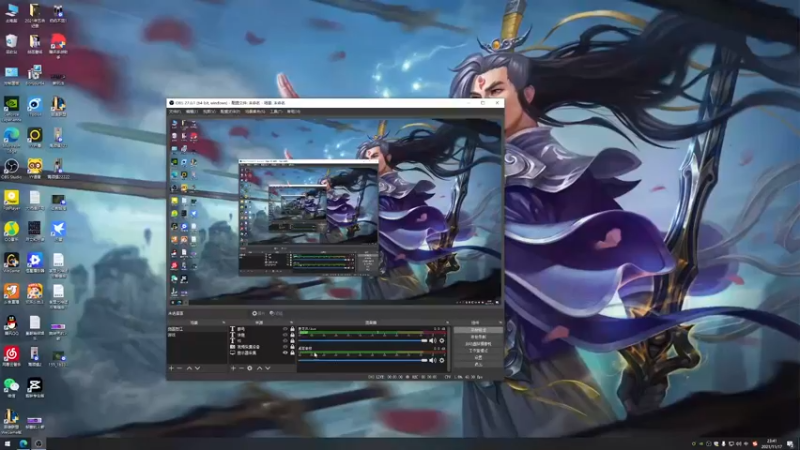
Task: Undock Audio Mixer via header icon
Action: (447, 322)
